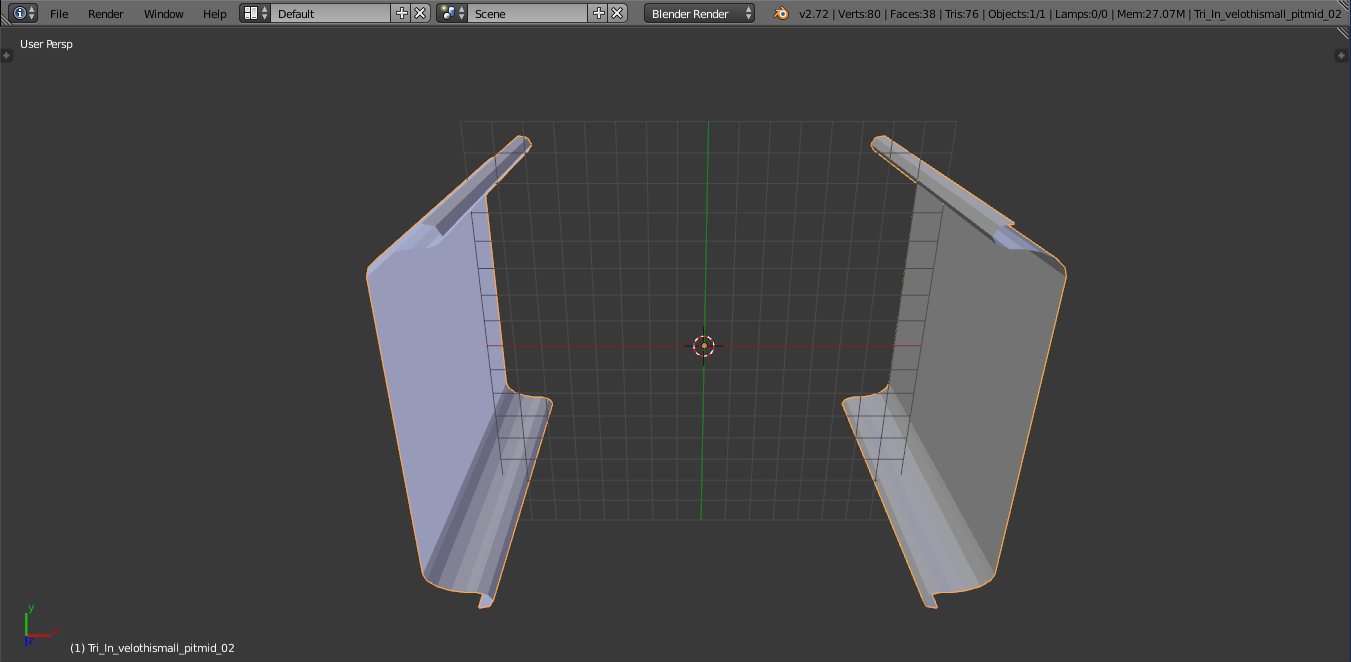Click the active object name in header stats
The image size is (1351, 662).
[x=1268, y=14]
